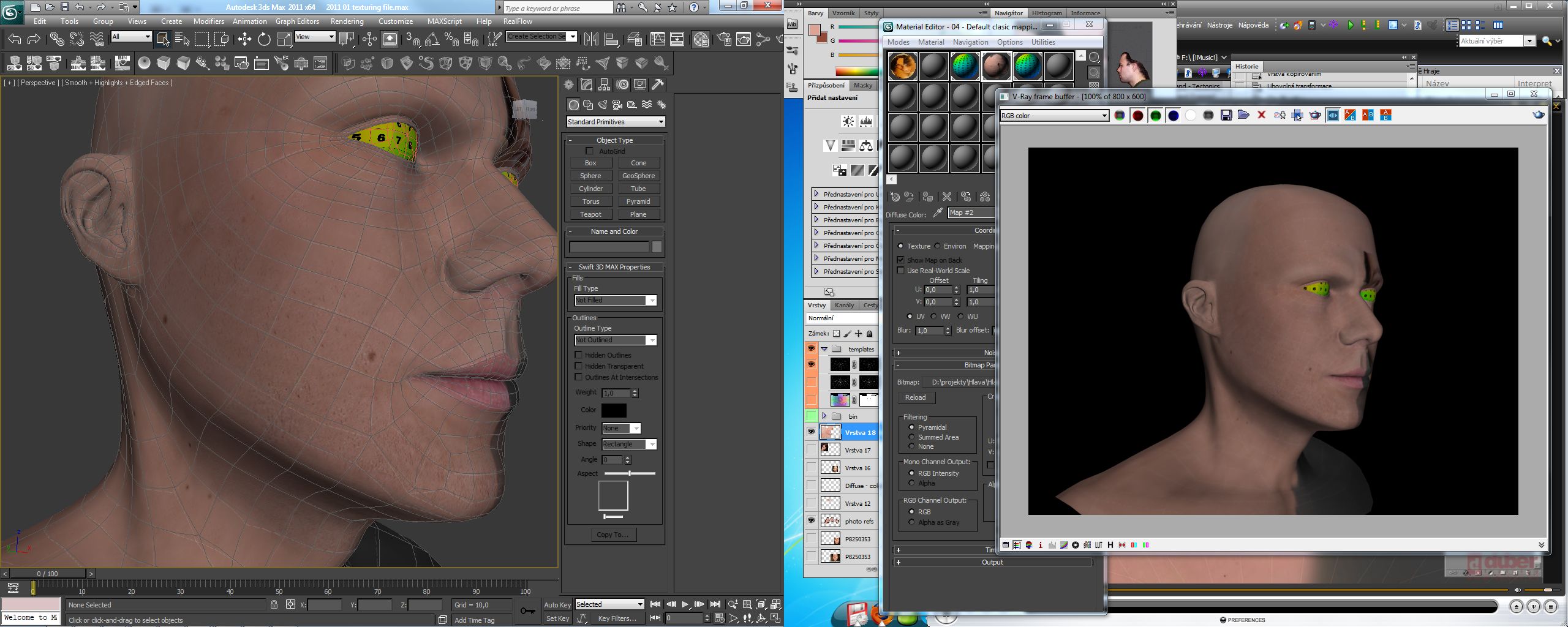Enable the AutoGrid checkbox
The image size is (1568, 627).
click(x=589, y=151)
